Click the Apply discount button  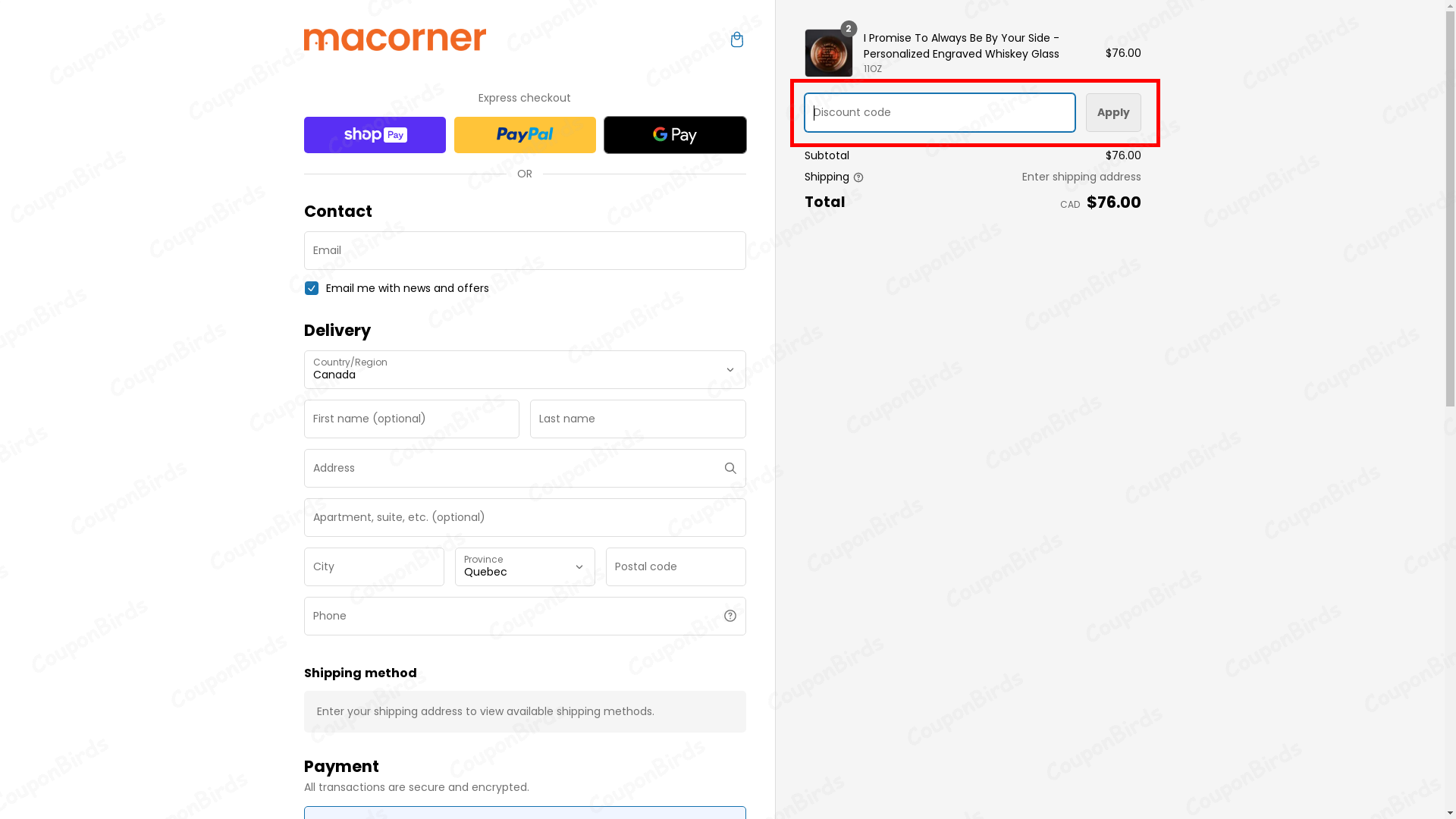(x=1112, y=112)
